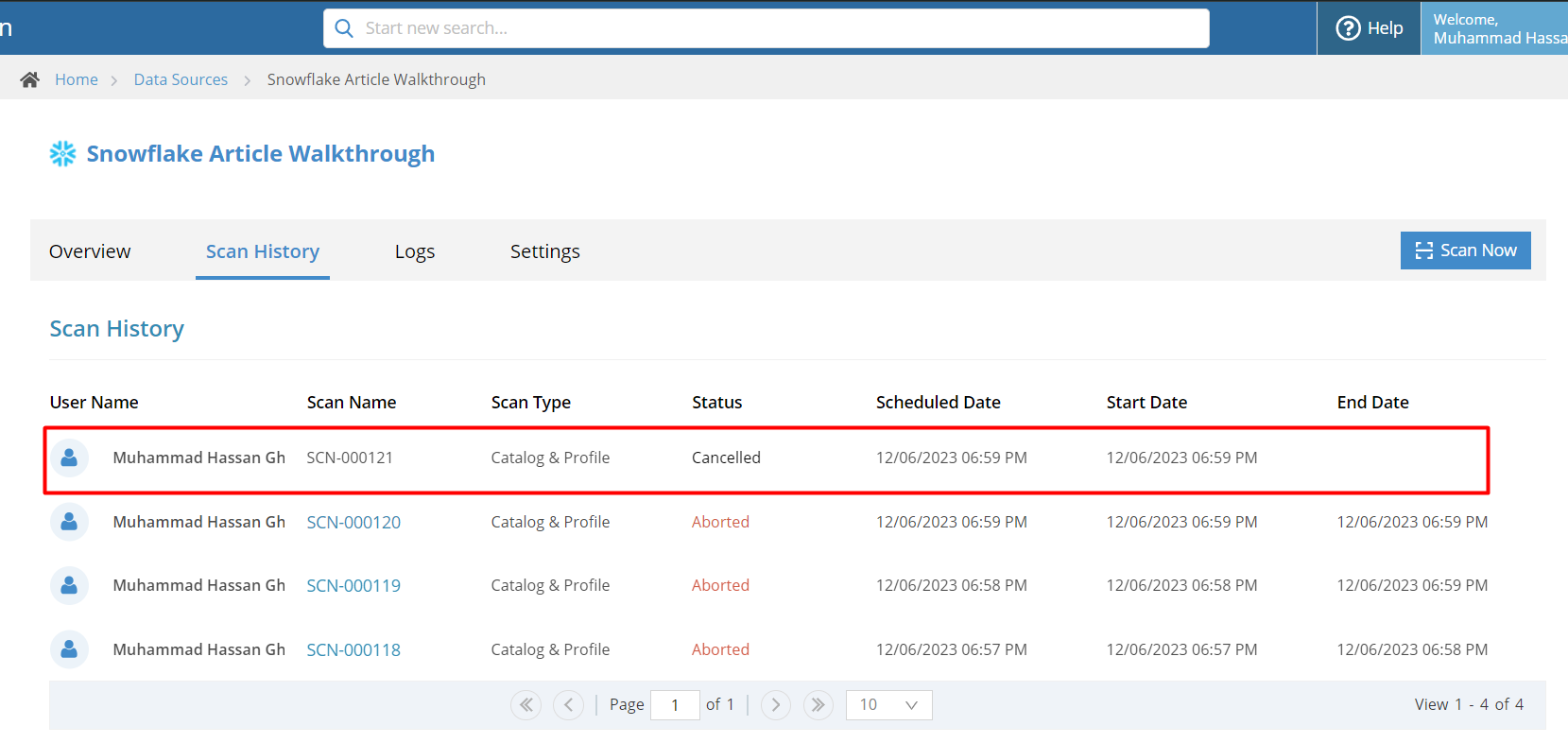Open Data Sources breadcrumb link
The height and width of the screenshot is (743, 1568).
pyautogui.click(x=181, y=79)
